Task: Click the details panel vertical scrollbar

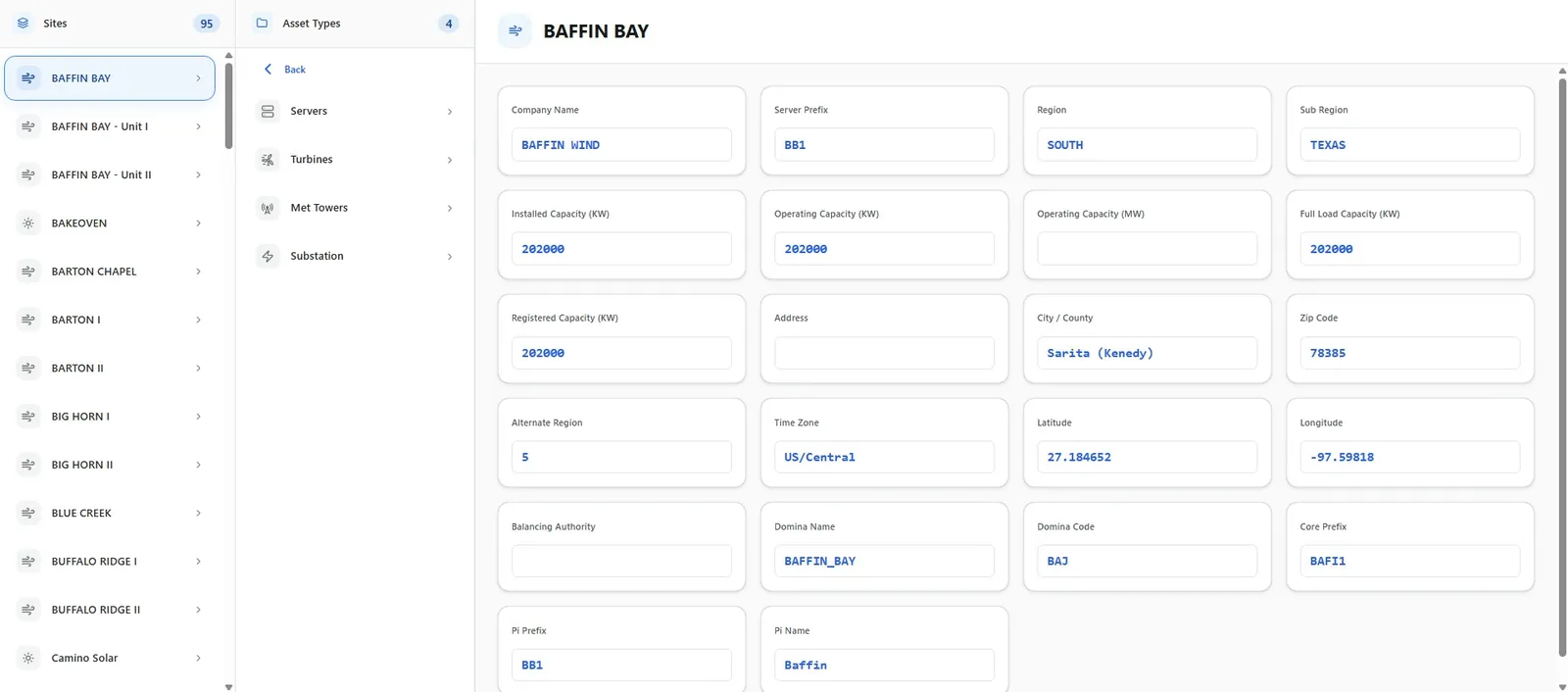Action: click(1562, 368)
